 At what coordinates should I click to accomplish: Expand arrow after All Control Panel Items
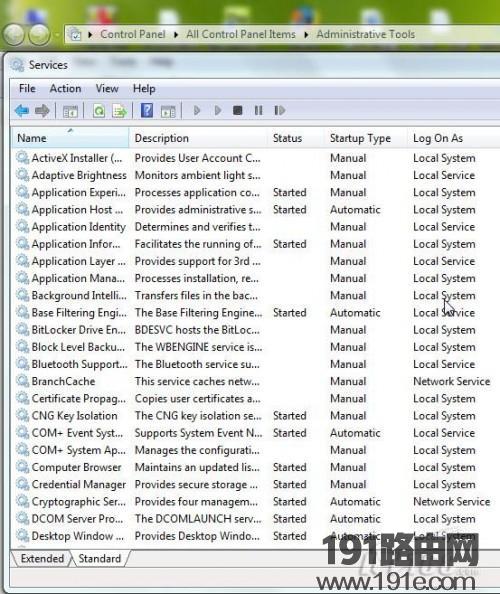pos(306,35)
